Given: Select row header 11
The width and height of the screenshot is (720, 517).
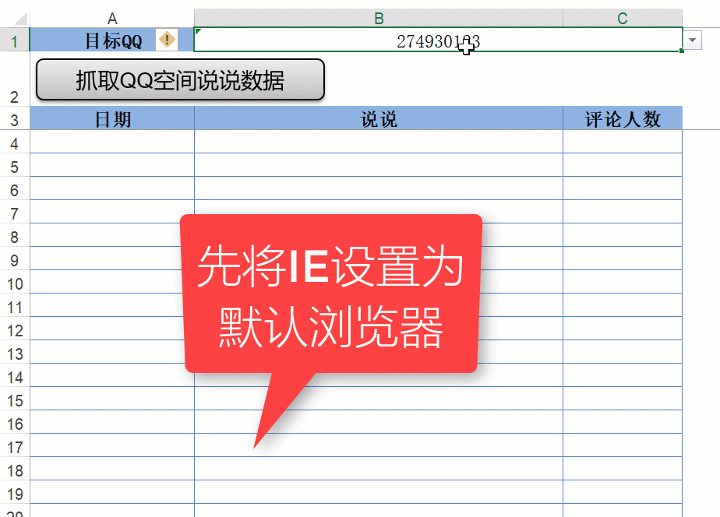Looking at the screenshot, I should (14, 307).
